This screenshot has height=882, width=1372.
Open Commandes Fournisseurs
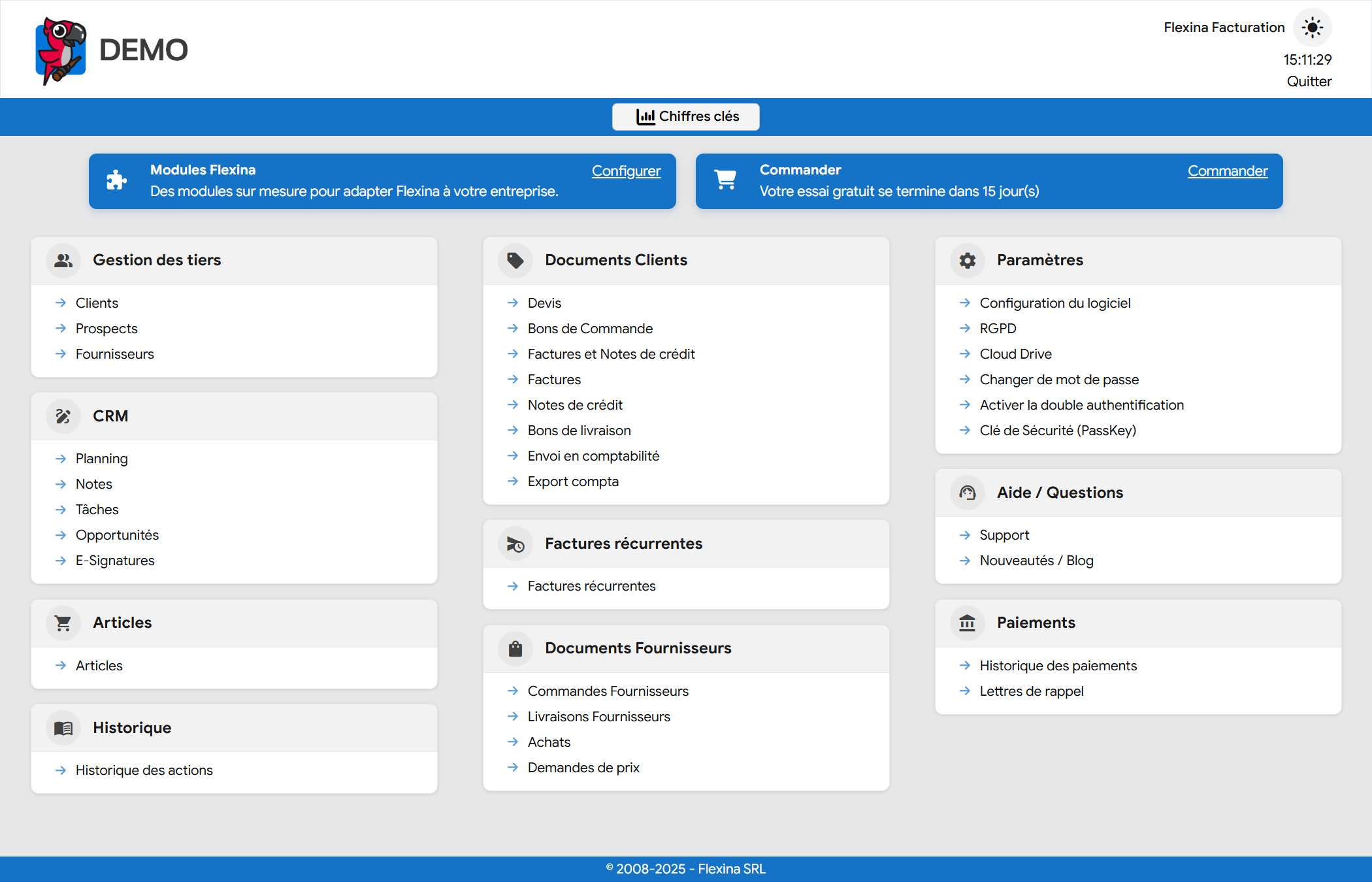(x=608, y=691)
